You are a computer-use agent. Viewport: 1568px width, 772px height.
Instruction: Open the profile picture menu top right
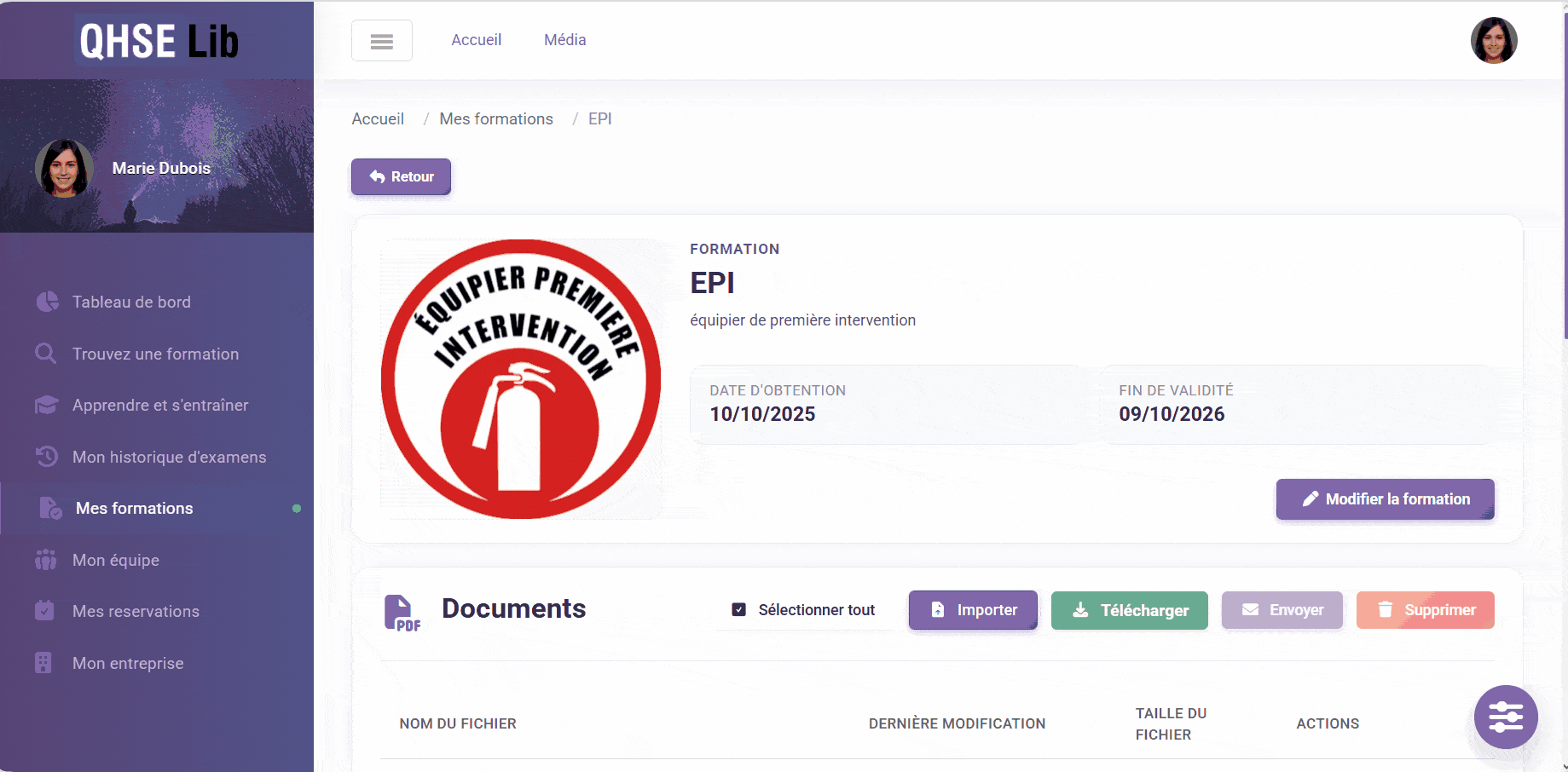click(x=1494, y=40)
